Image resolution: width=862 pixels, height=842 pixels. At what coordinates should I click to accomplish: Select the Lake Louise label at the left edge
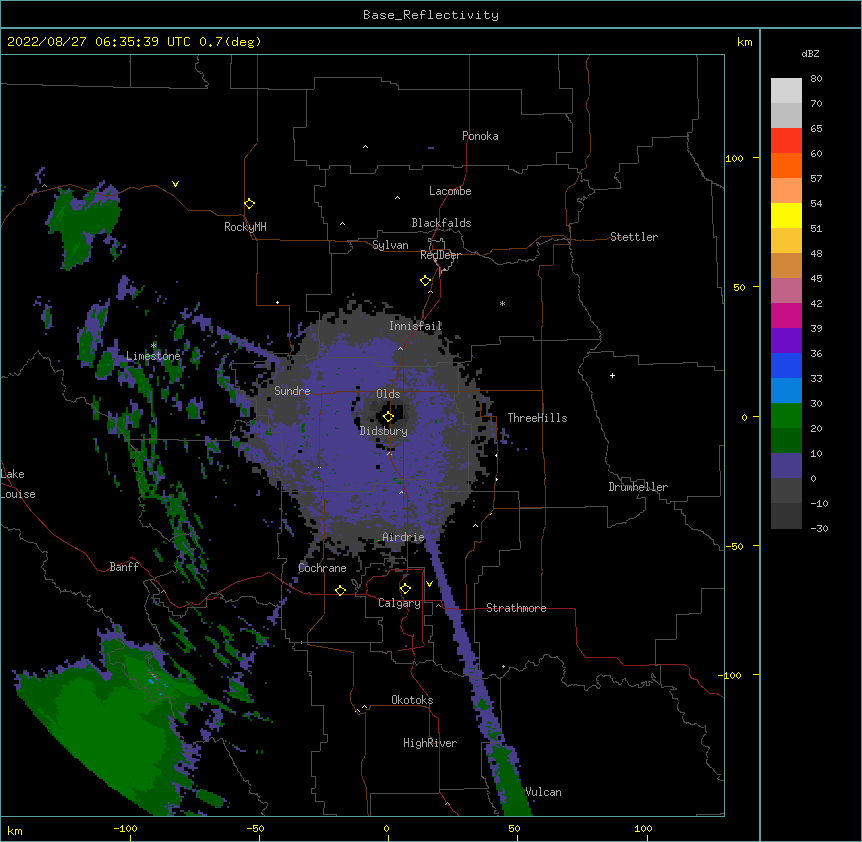18,484
